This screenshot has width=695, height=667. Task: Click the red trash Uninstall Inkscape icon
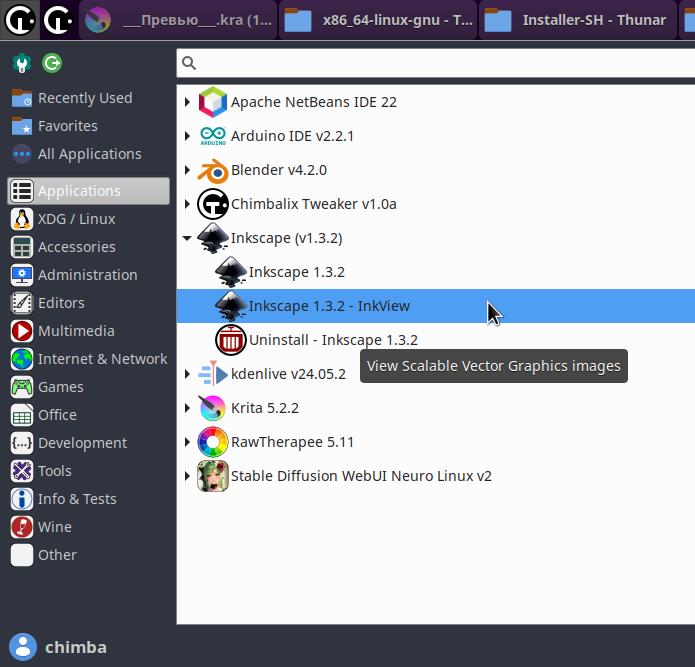230,340
